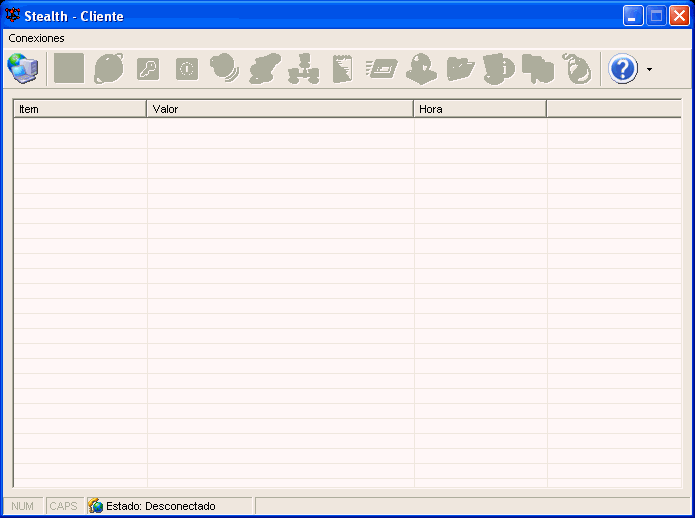Click the Estado: Desconectado status text
The width and height of the screenshot is (695, 518).
coord(160,506)
